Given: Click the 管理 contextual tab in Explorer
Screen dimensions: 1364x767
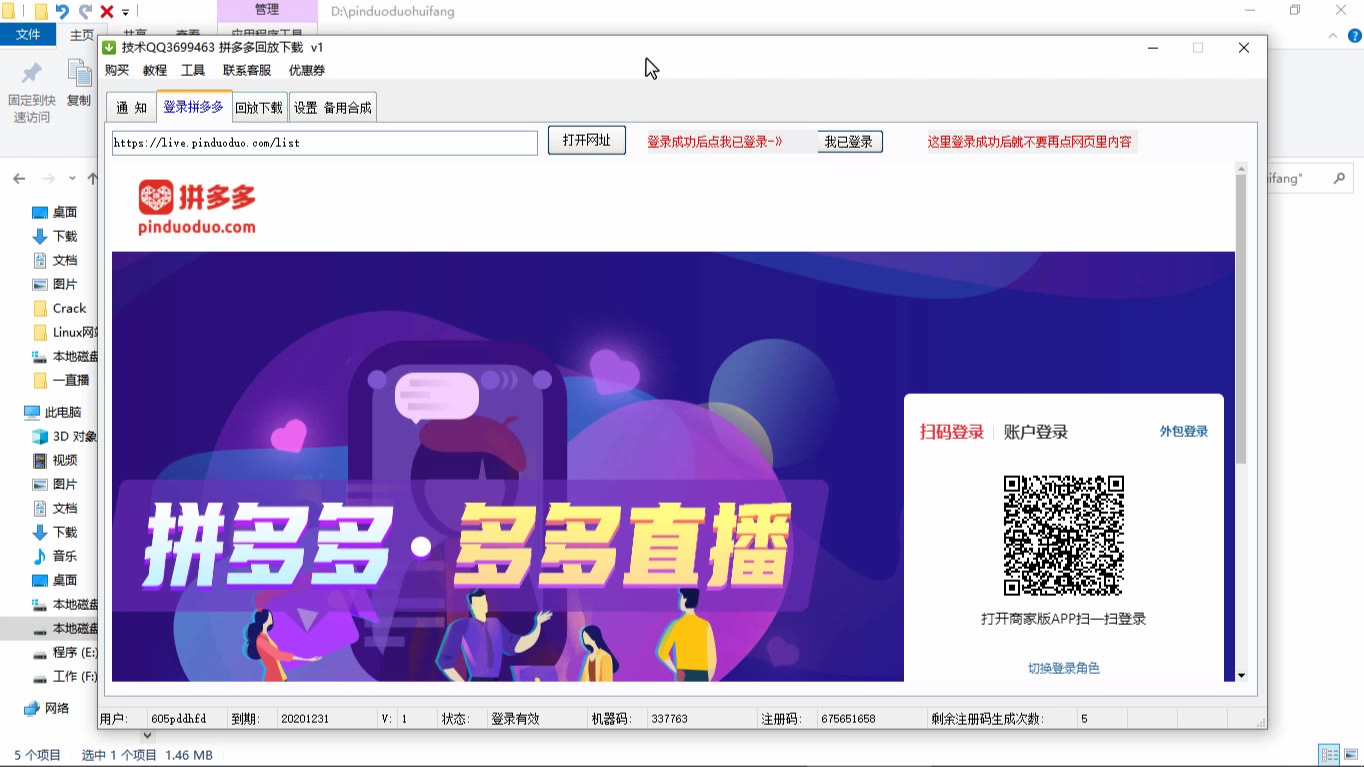Looking at the screenshot, I should coord(267,10).
